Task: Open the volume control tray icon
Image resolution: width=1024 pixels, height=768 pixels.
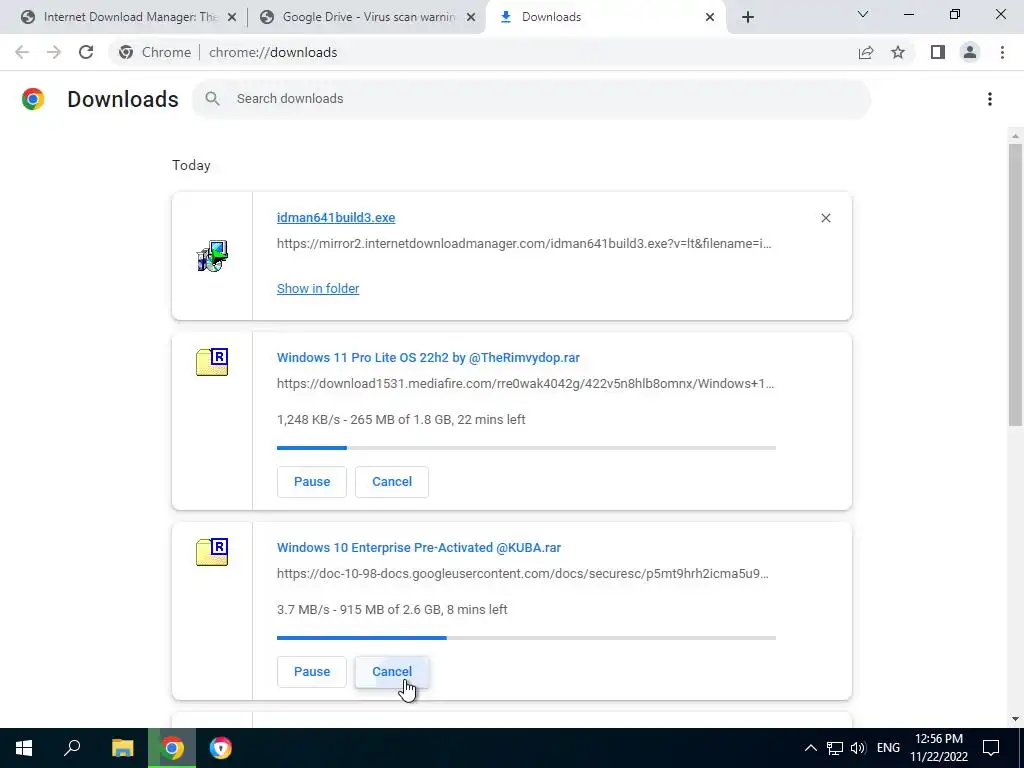Action: (858, 748)
